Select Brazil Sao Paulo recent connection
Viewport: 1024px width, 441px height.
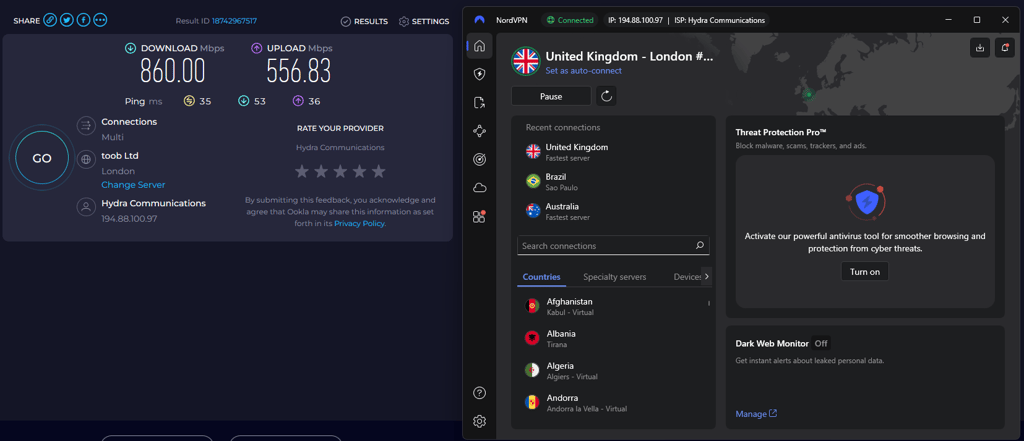(x=614, y=182)
